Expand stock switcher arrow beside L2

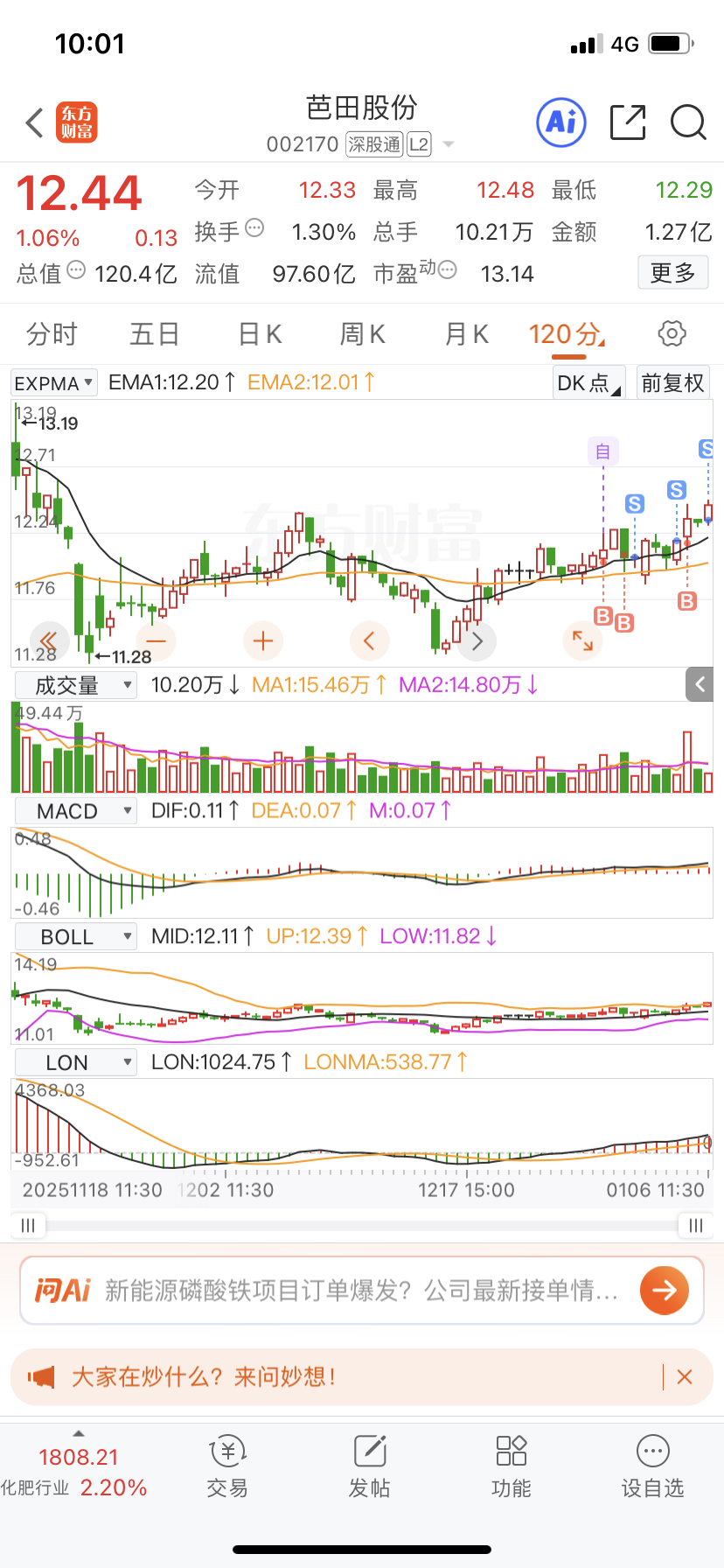pos(449,144)
